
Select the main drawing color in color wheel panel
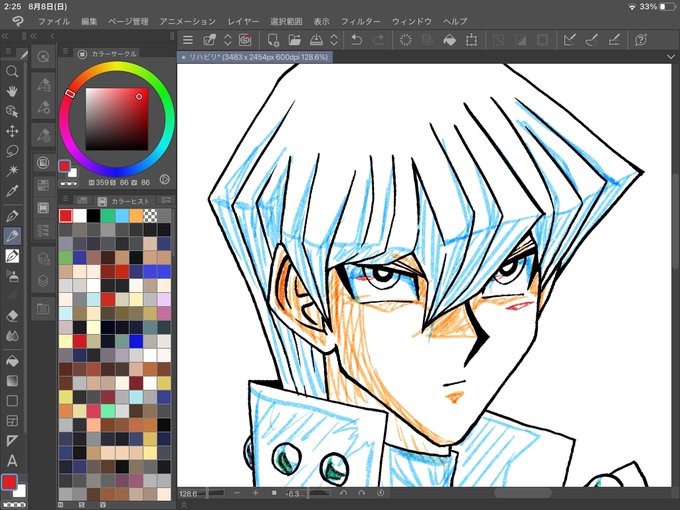[x=64, y=166]
